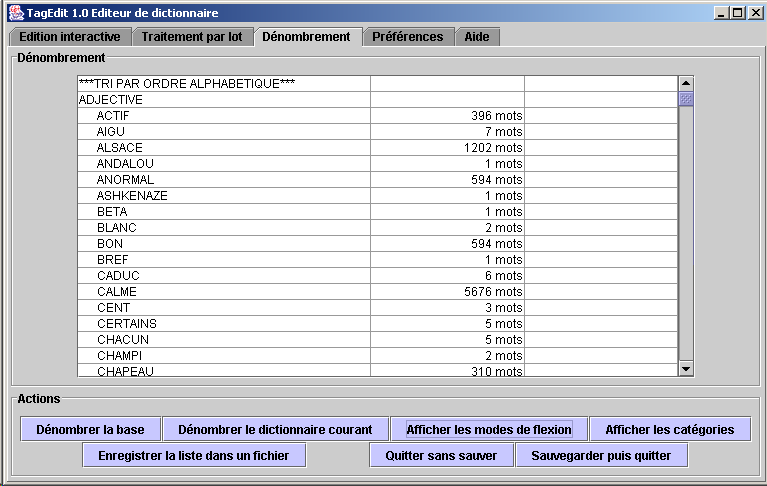Click the Dénombrer la base button

point(90,429)
